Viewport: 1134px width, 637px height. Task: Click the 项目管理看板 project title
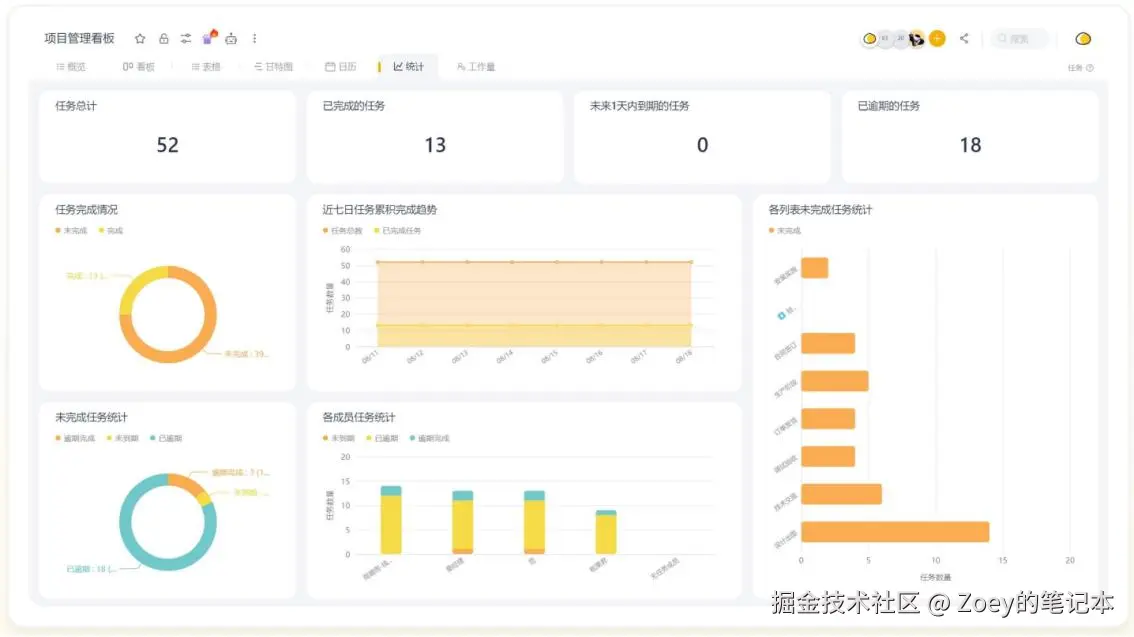point(80,38)
